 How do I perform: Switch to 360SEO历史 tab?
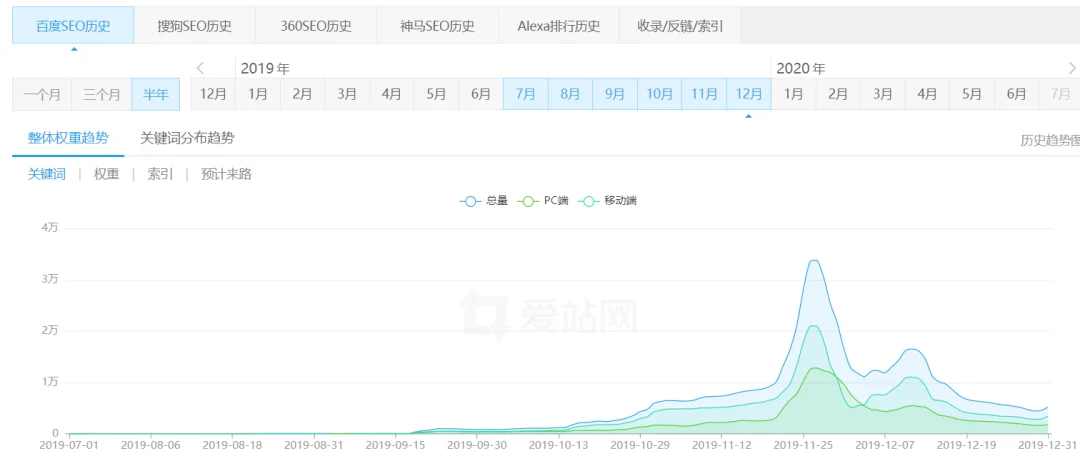(316, 26)
